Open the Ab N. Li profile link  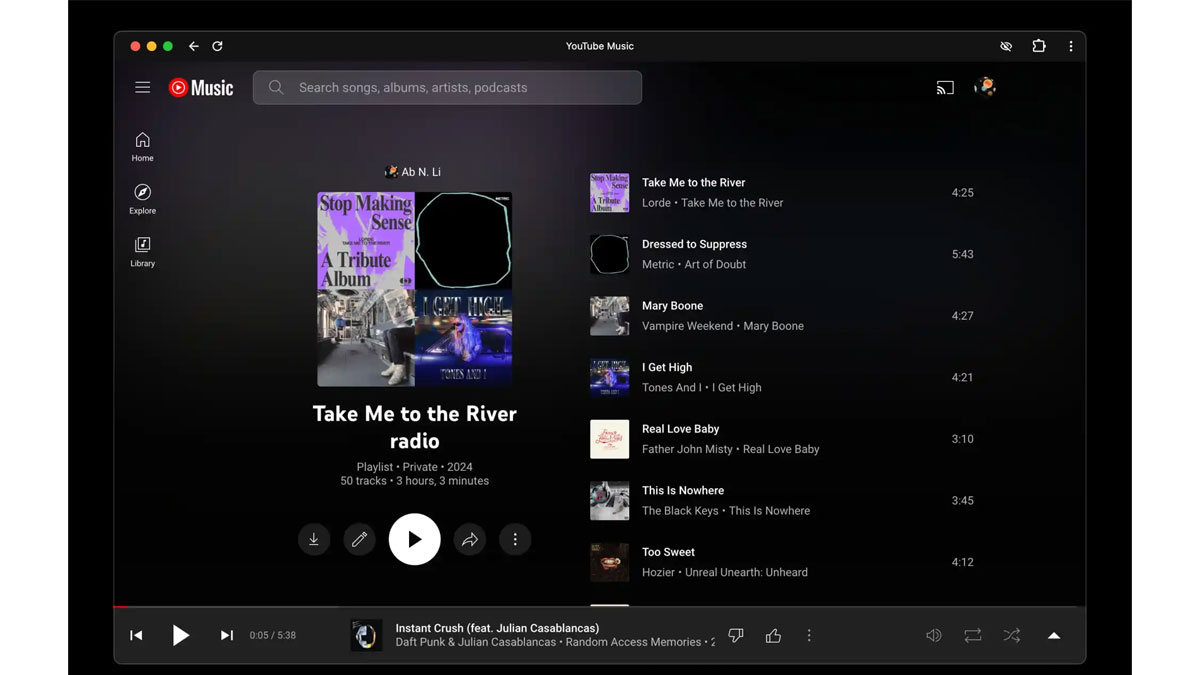(x=413, y=172)
